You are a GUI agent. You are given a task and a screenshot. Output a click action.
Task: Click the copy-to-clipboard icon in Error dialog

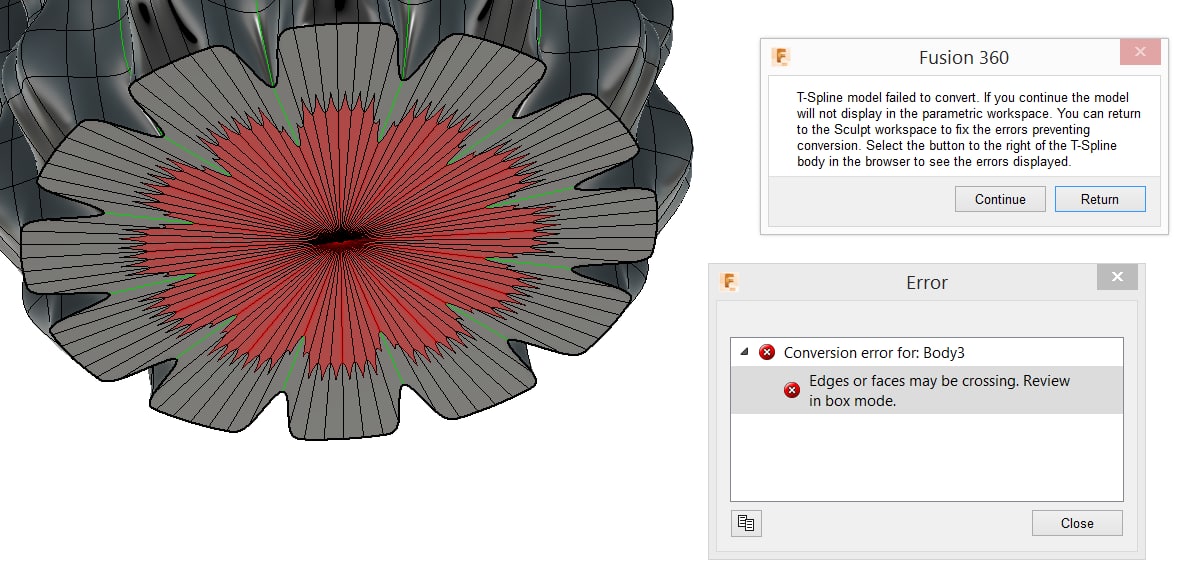(746, 523)
